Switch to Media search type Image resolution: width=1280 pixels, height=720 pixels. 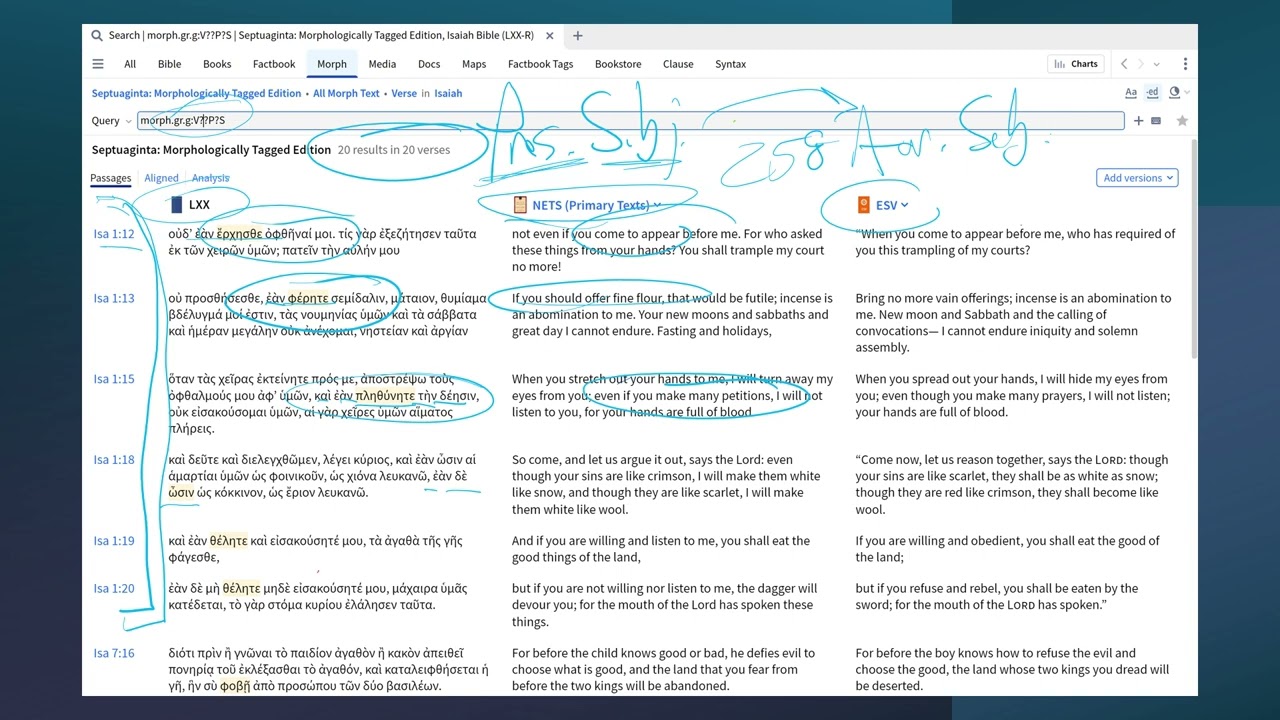point(382,64)
